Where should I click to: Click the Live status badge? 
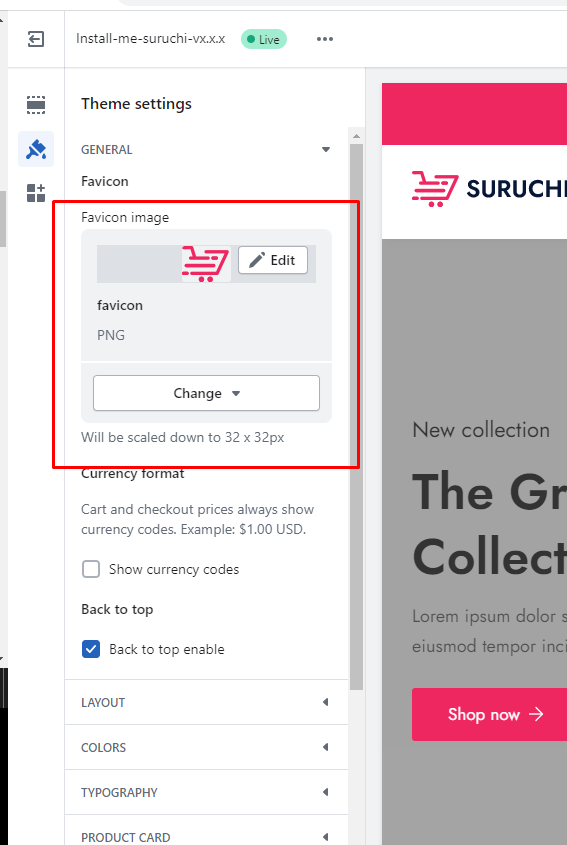[x=264, y=39]
